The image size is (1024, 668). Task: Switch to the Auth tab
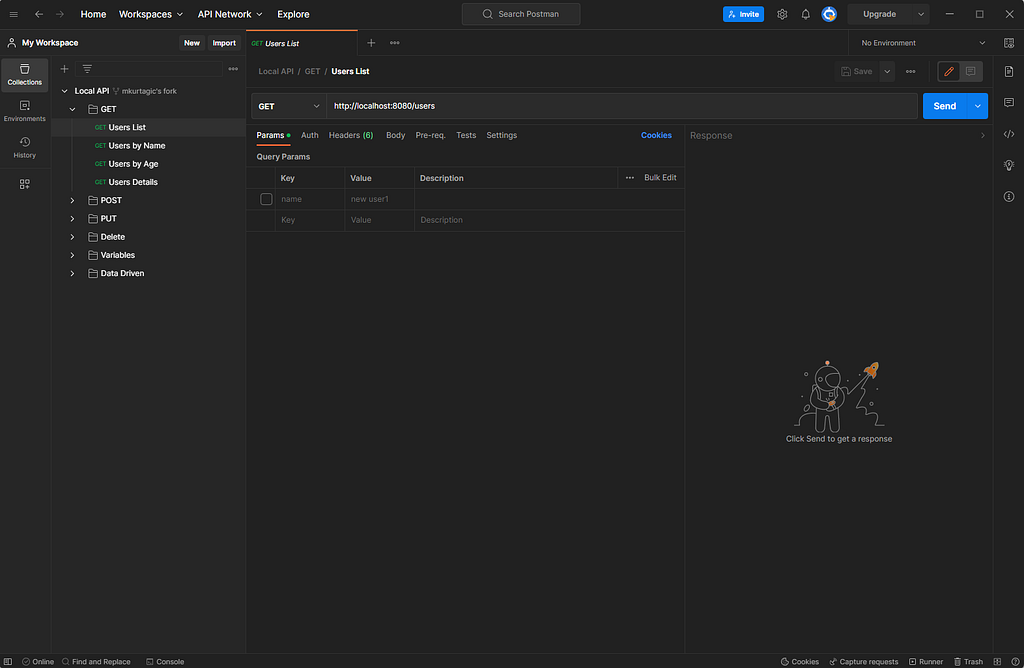pos(310,135)
